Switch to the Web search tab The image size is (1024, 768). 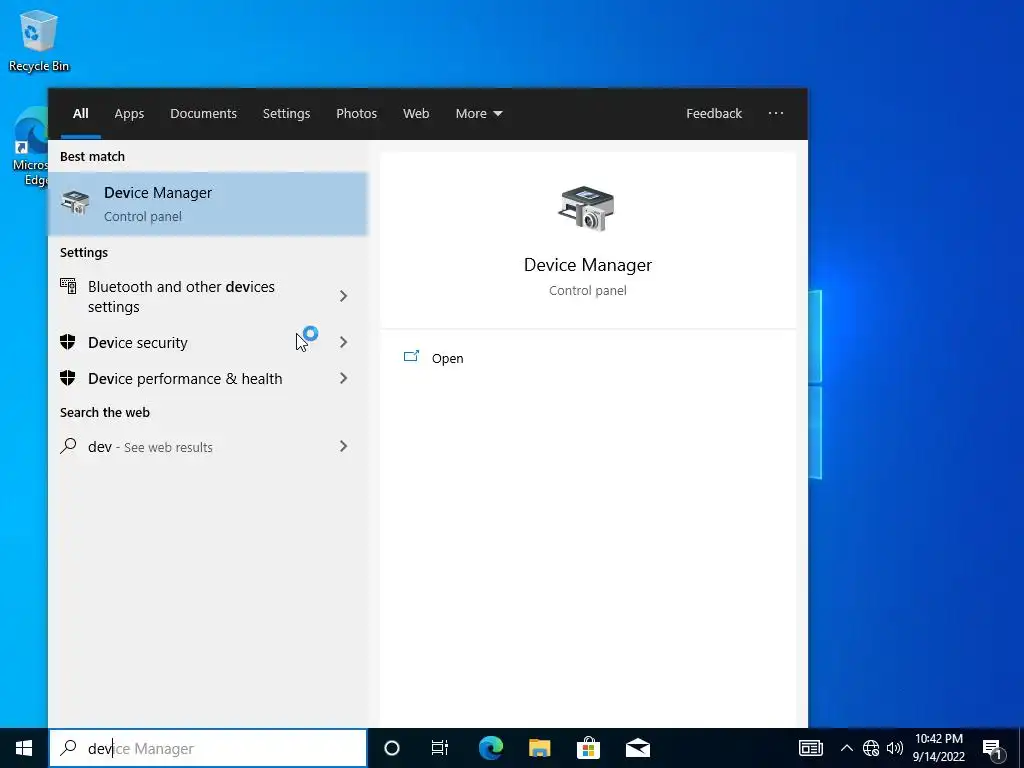click(416, 114)
